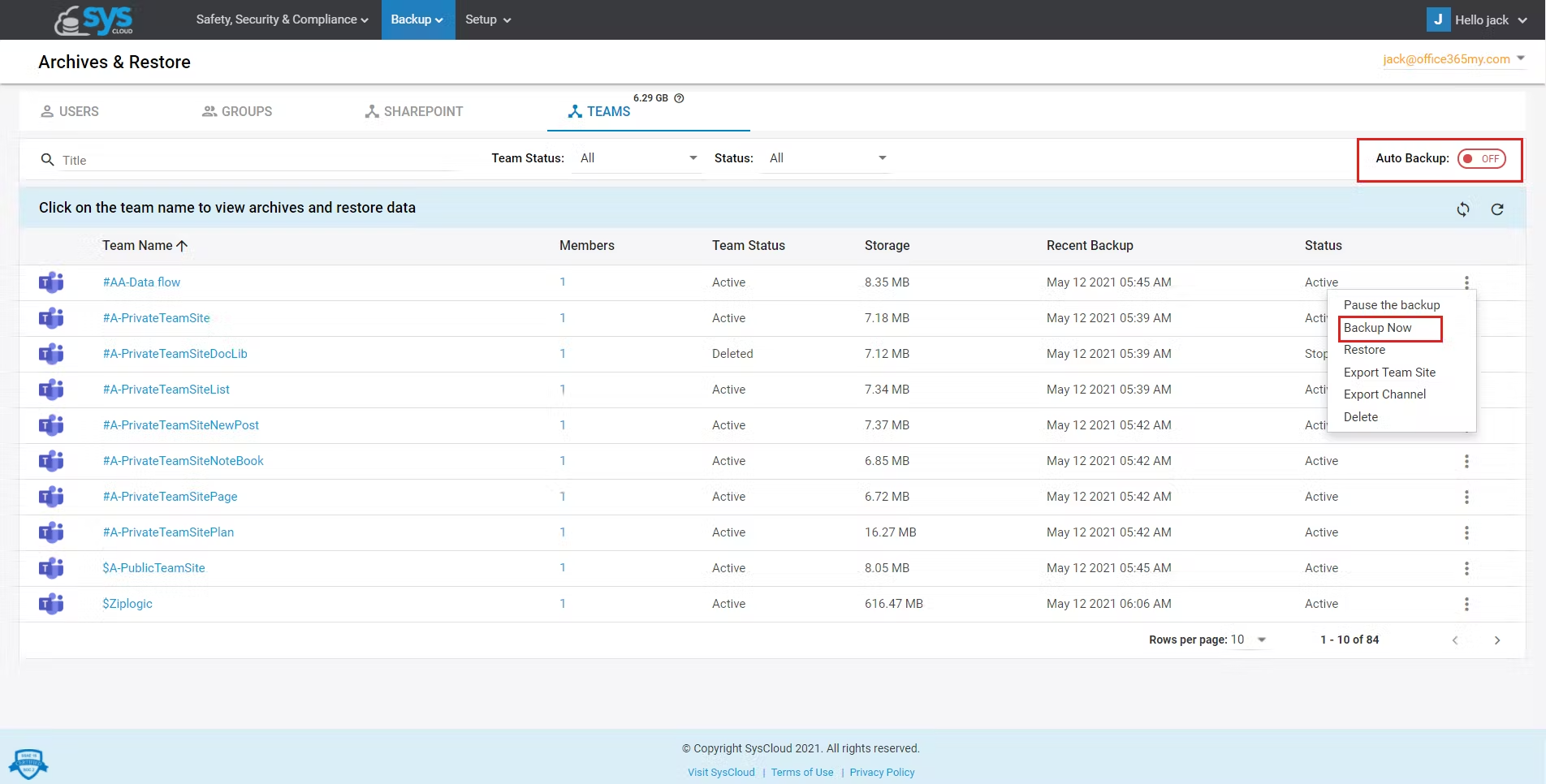This screenshot has width=1546, height=784.
Task: Open the Team Status filter dropdown
Action: pos(636,158)
